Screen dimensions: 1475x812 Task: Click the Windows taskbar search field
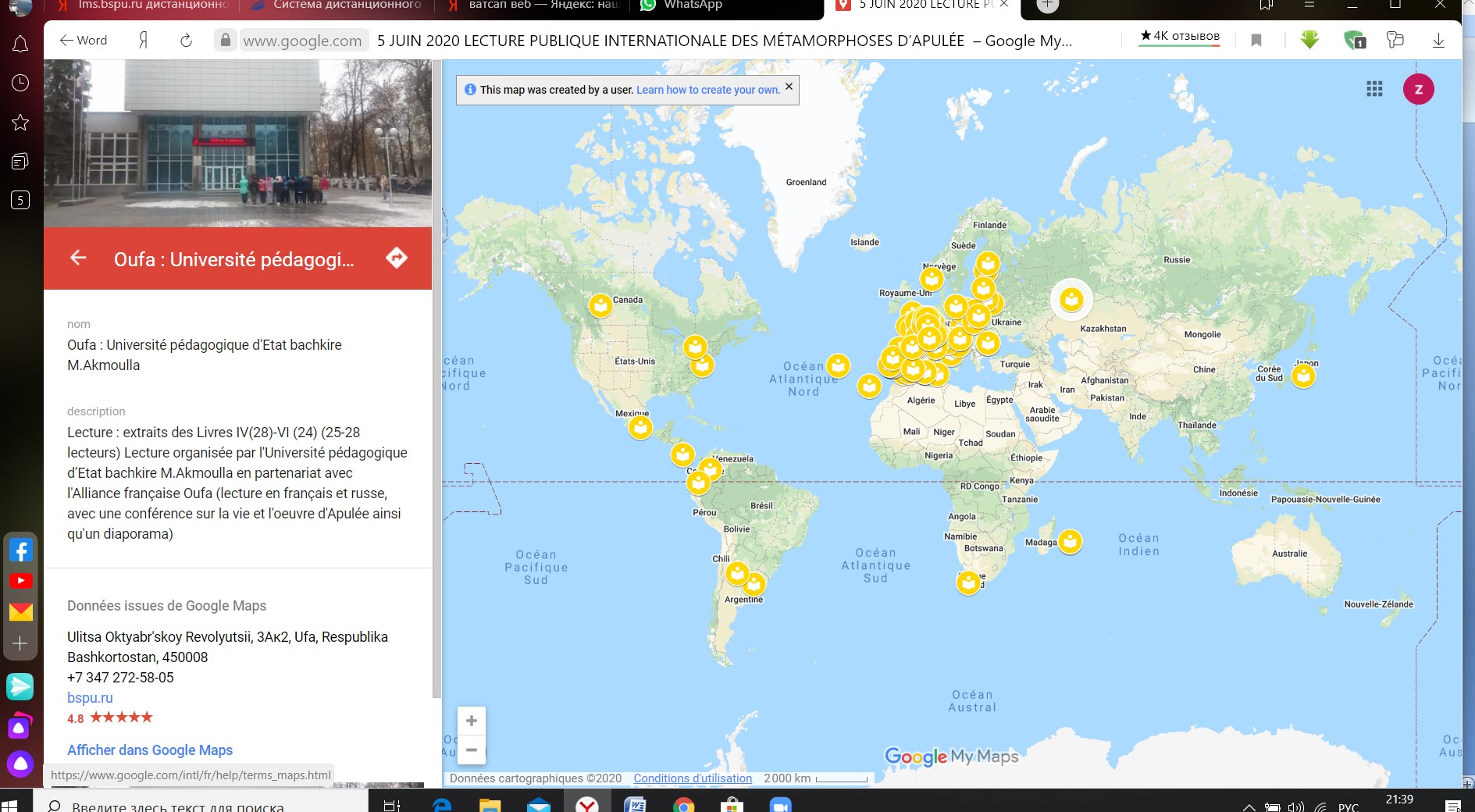(195, 806)
